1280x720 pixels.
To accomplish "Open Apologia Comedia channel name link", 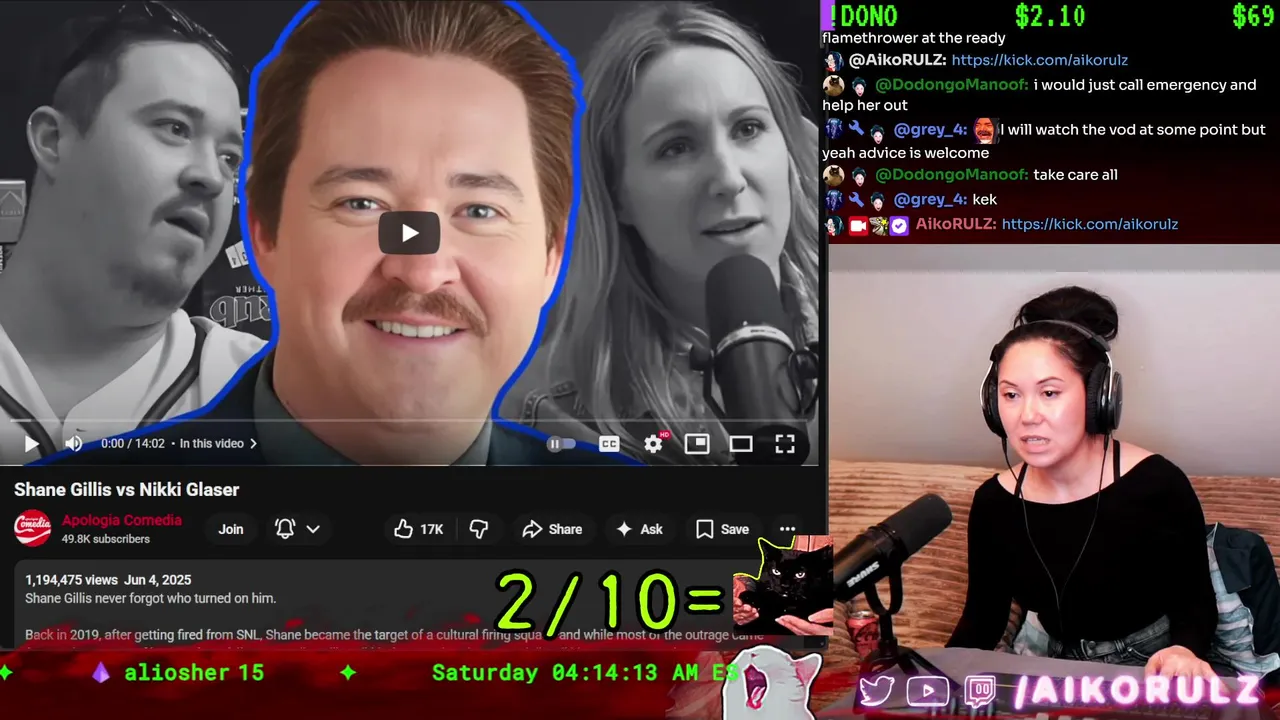I will [122, 520].
